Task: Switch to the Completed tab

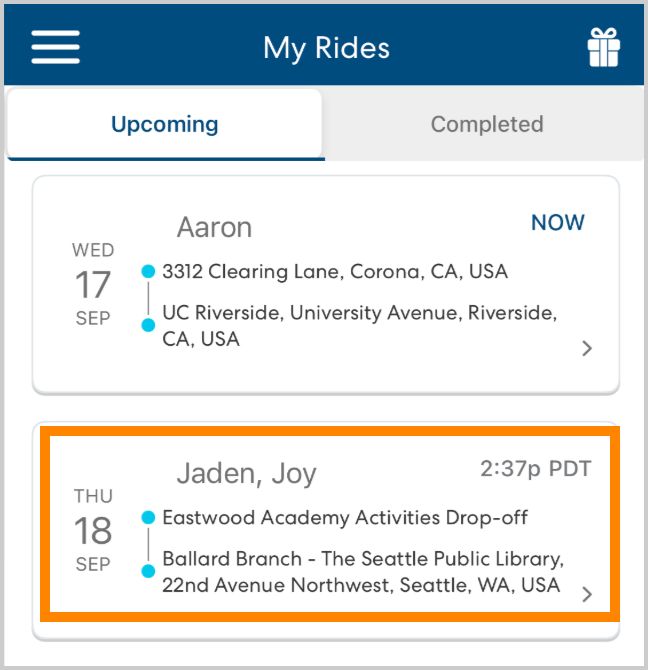Action: (x=487, y=125)
